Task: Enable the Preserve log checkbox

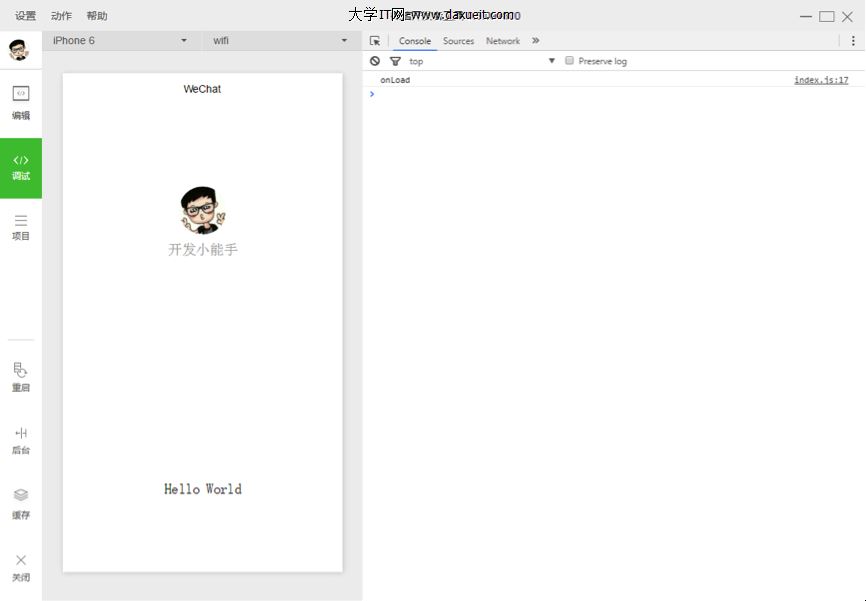Action: (x=570, y=61)
